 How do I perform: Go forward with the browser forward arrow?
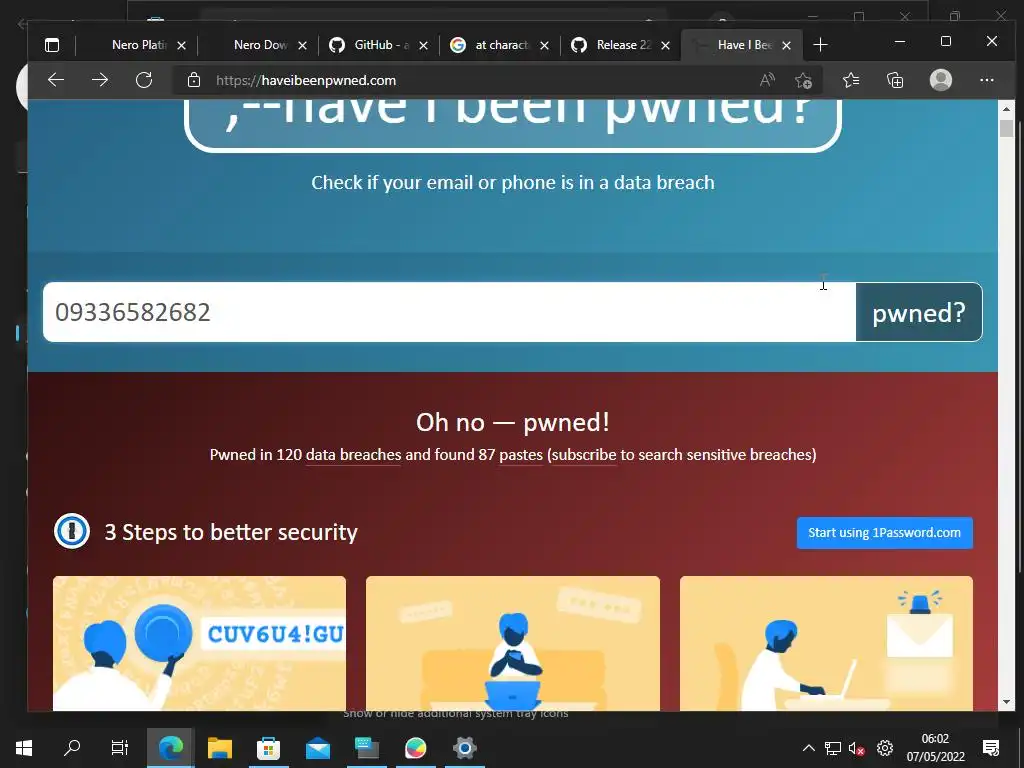coord(100,80)
